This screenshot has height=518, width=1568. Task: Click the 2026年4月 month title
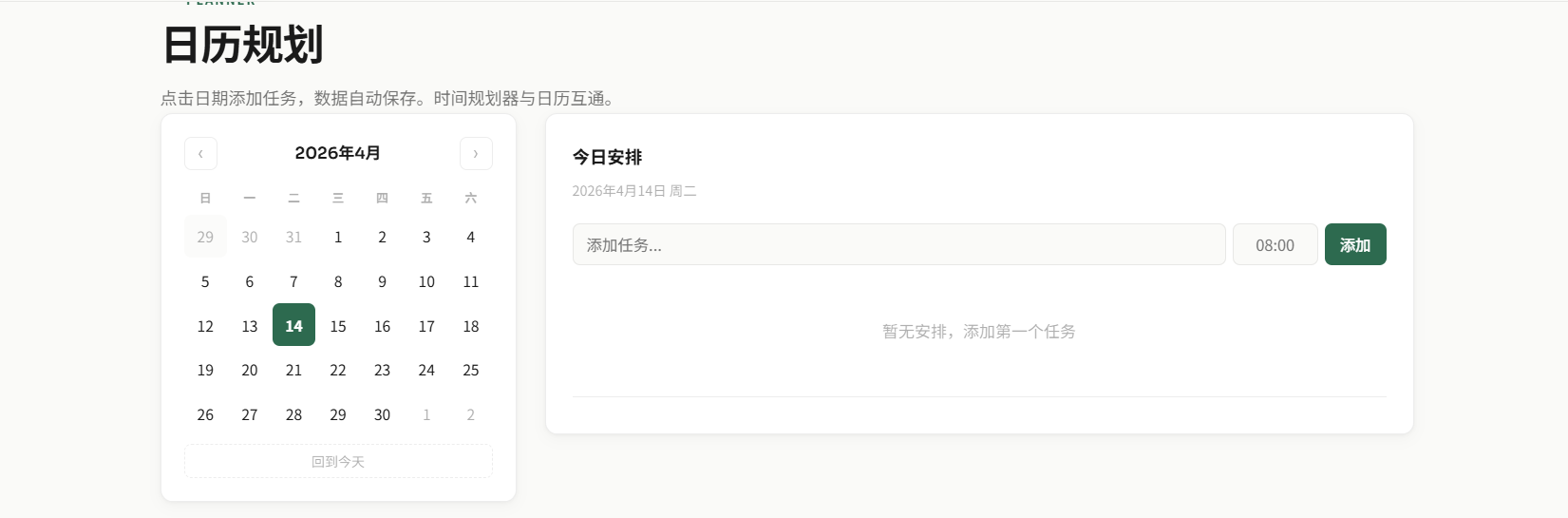point(338,153)
